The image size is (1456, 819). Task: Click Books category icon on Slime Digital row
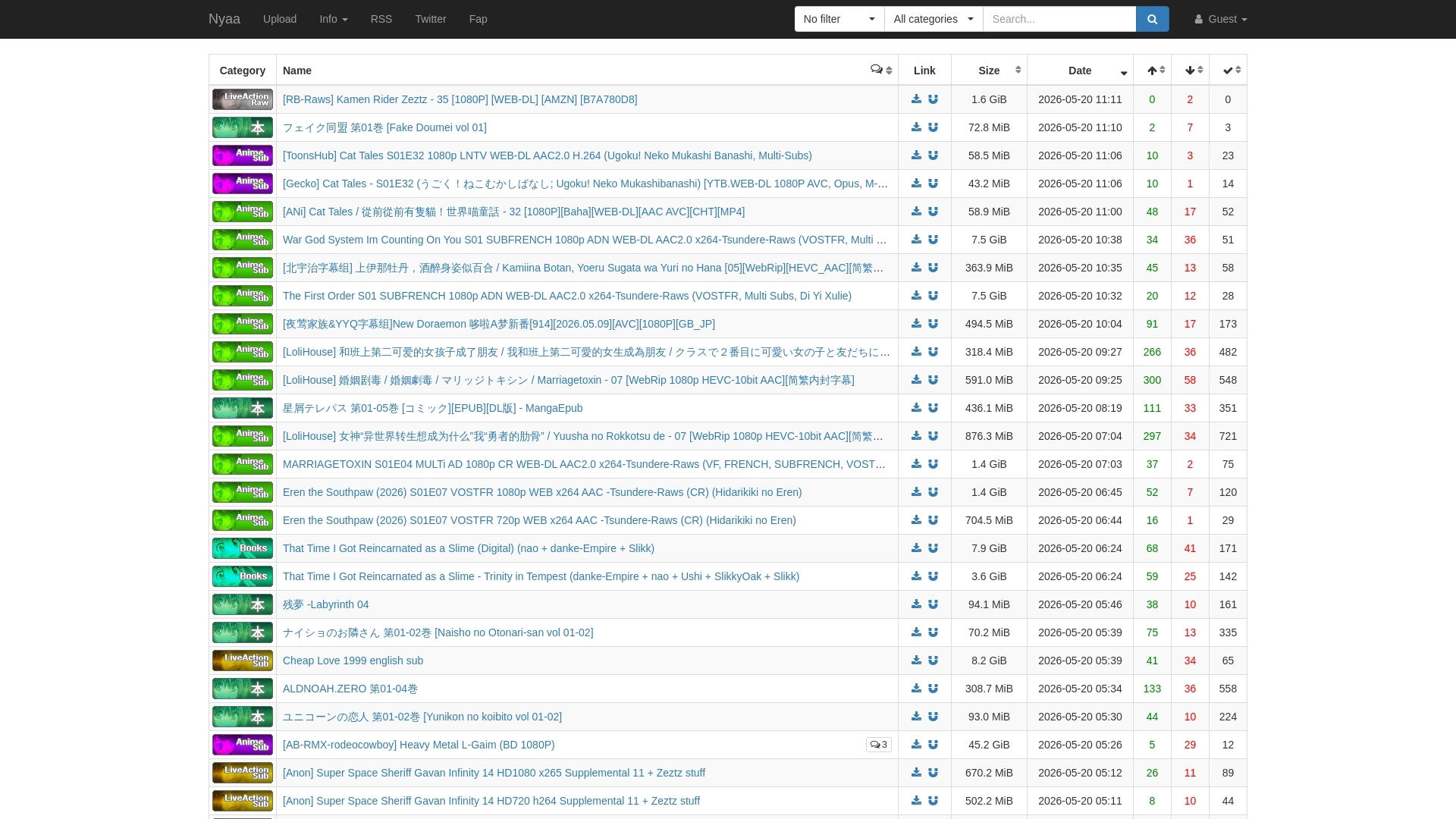coord(243,548)
